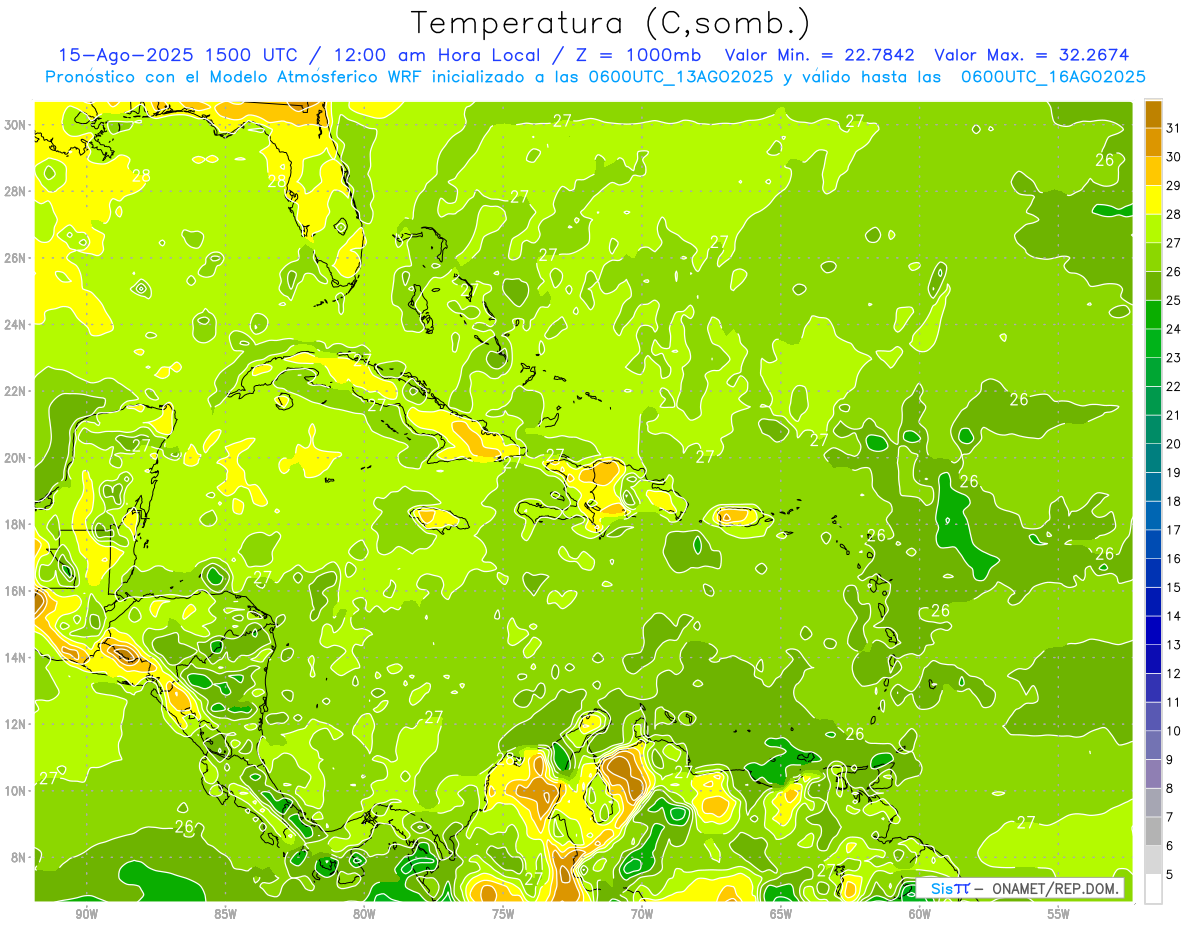Click the '26N' latitude axis label
Screen dimensions: 1200x927
pyautogui.click(x=17, y=258)
